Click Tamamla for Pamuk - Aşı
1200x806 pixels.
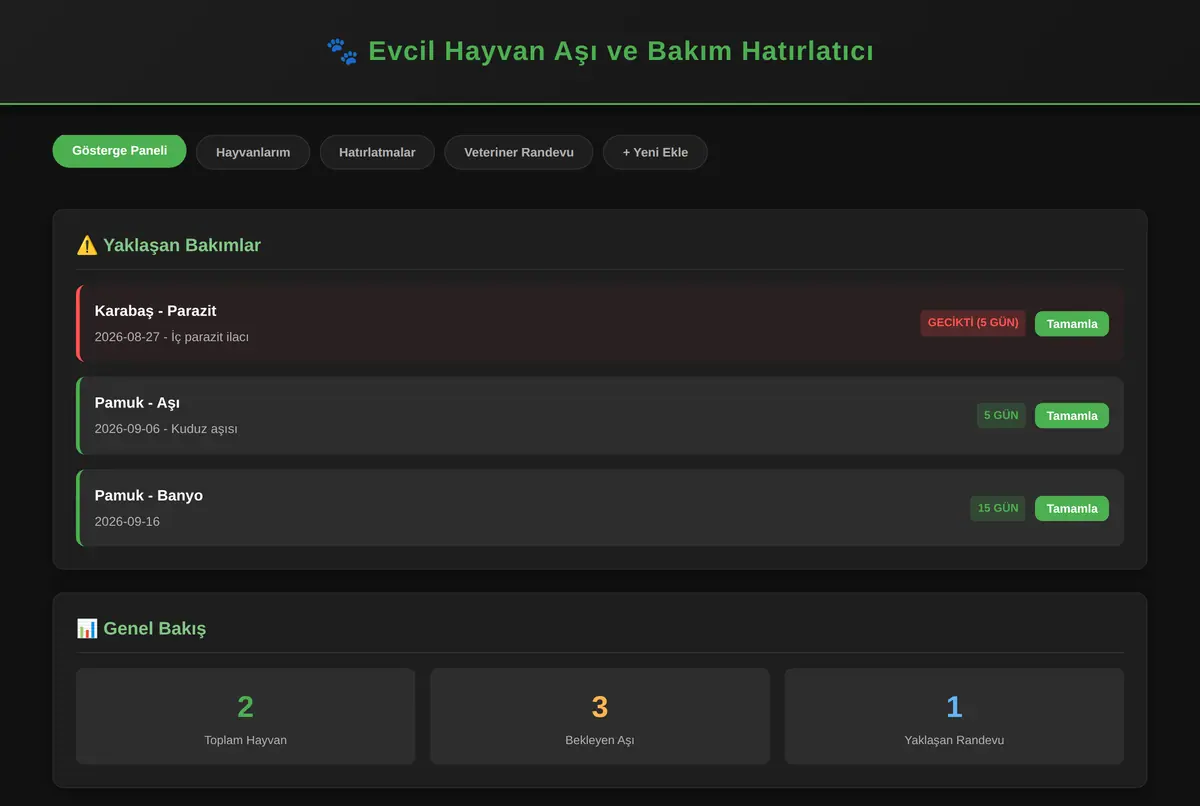(x=1071, y=416)
